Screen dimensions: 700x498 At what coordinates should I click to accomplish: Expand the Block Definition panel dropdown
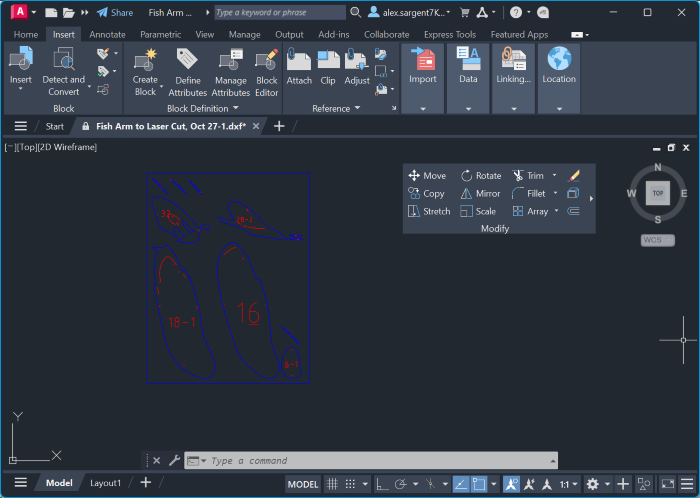(x=235, y=108)
